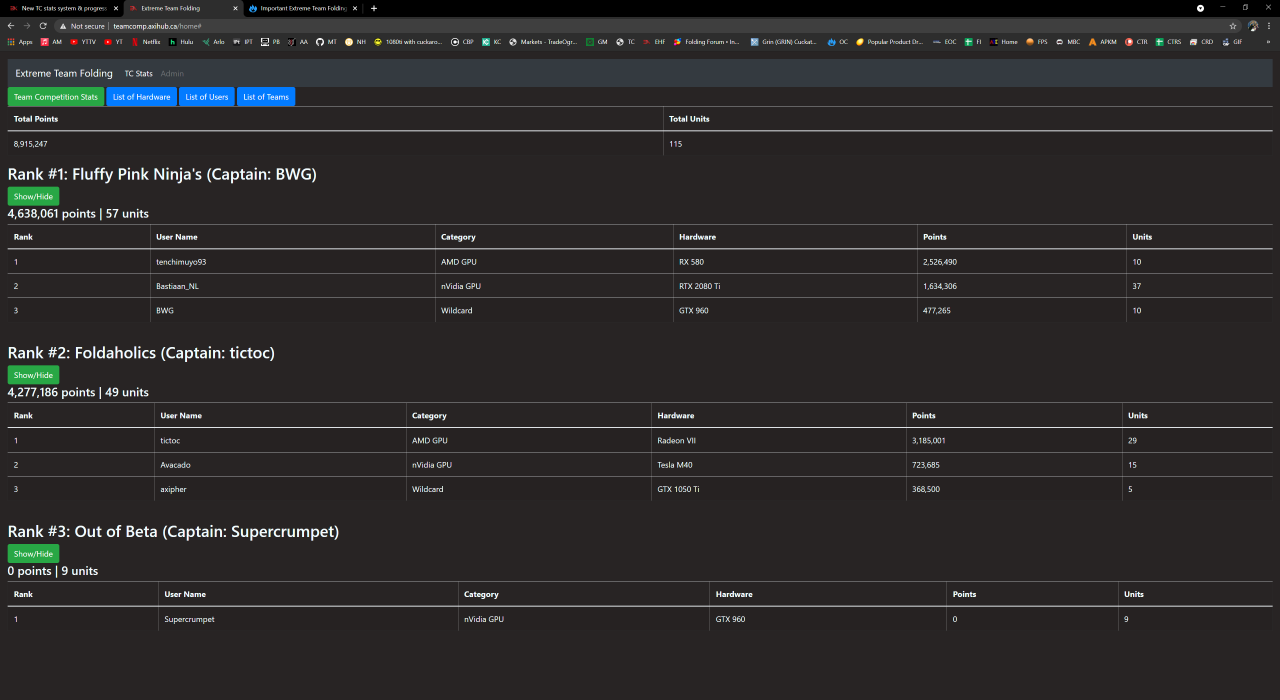This screenshot has height=700, width=1280.
Task: Click the Folding Forum bookmark
Action: click(x=707, y=42)
